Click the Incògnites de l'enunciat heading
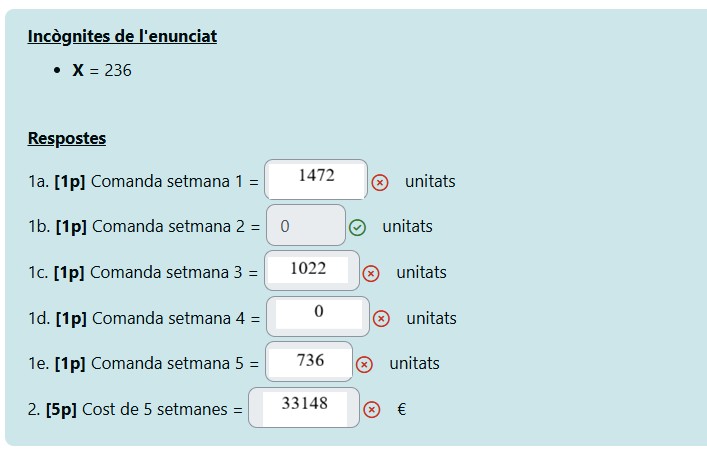Image resolution: width=707 pixels, height=451 pixels. click(122, 36)
